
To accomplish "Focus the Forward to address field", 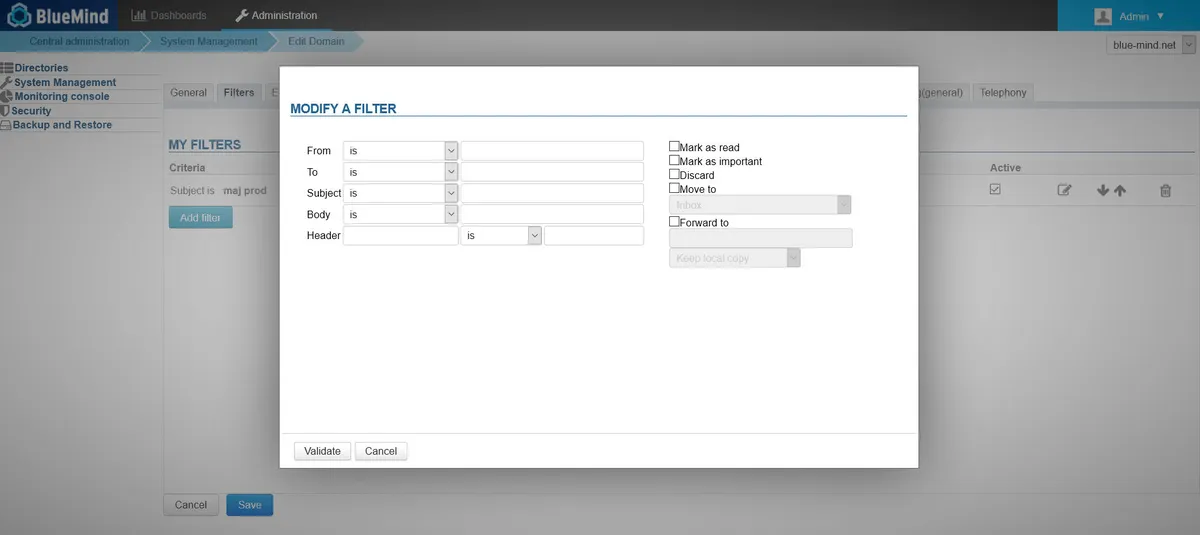I will coord(760,238).
